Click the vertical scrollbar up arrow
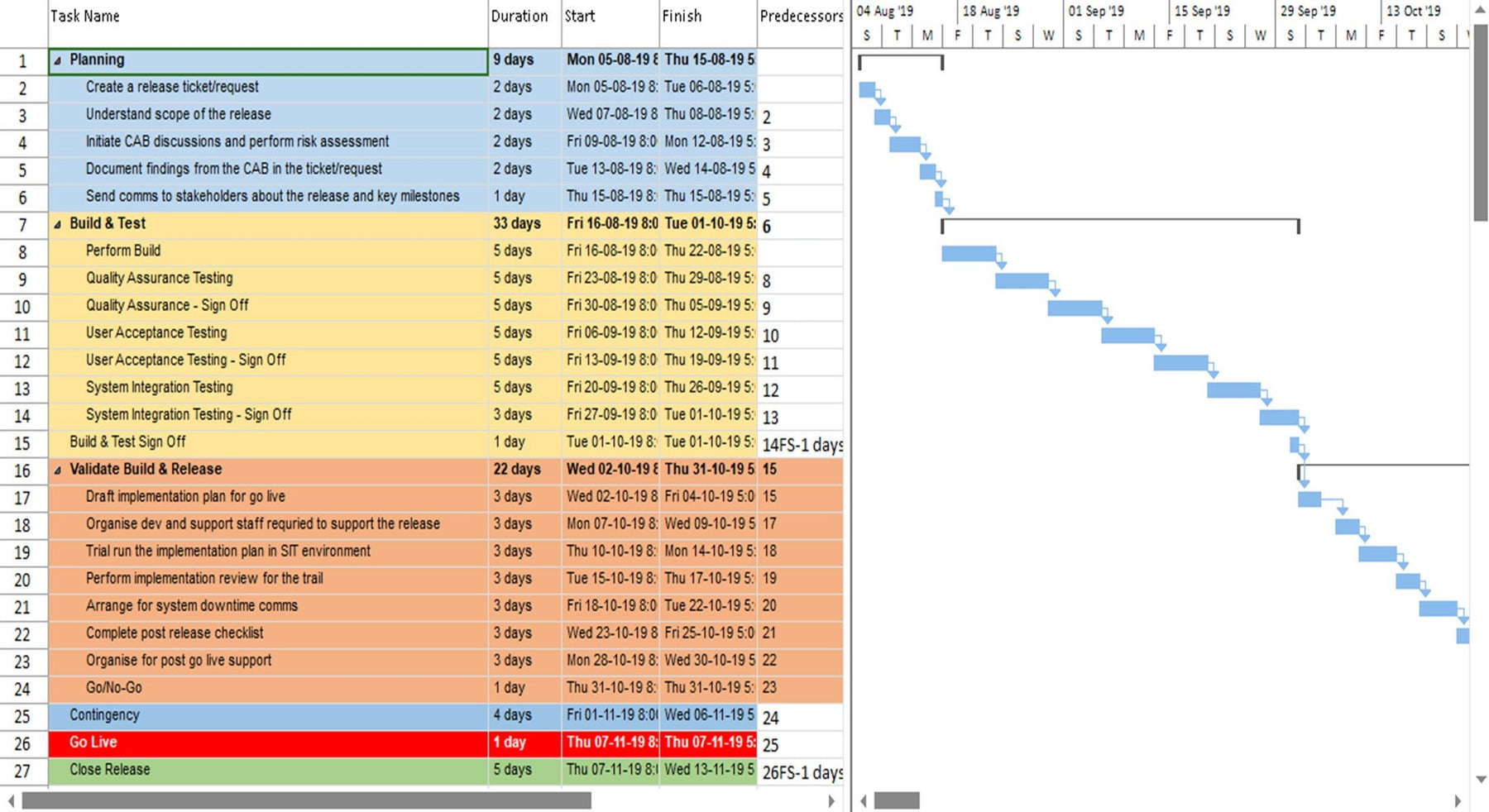The width and height of the screenshot is (1489, 812). (x=1480, y=10)
